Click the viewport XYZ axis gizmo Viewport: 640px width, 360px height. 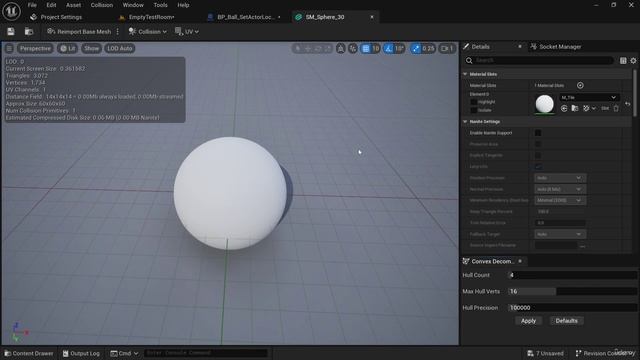pyautogui.click(x=19, y=331)
